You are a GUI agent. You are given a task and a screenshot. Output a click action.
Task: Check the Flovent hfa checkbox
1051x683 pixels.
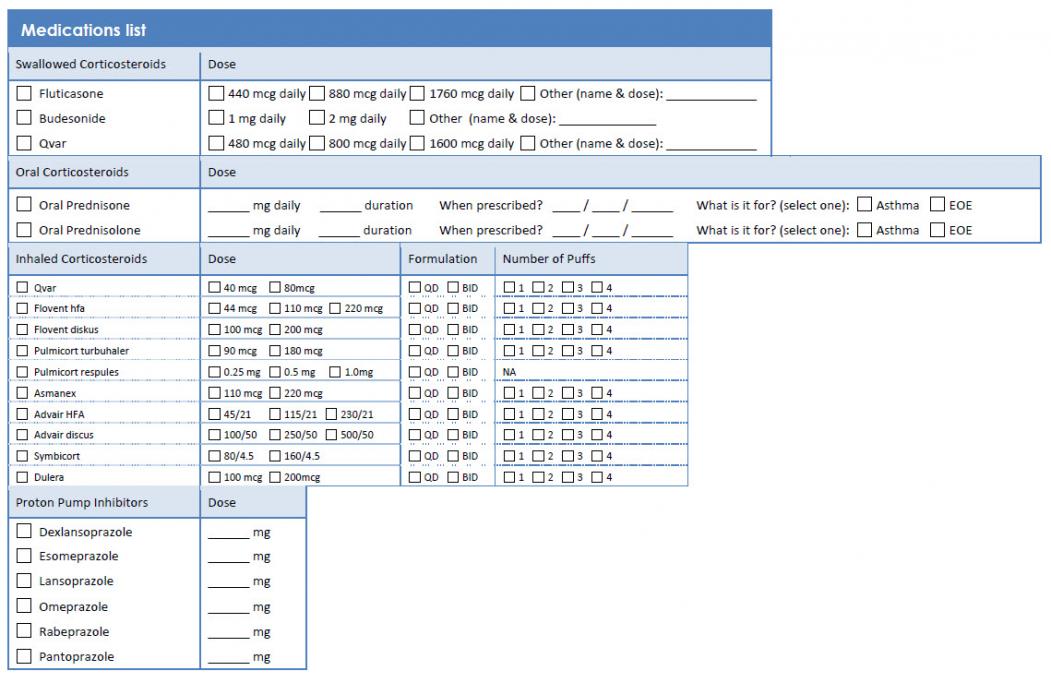(22, 308)
